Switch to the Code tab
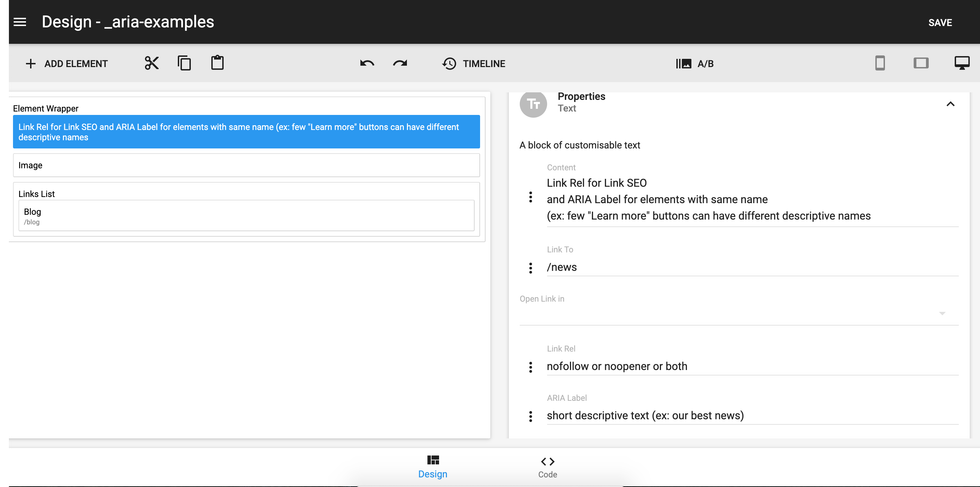 pyautogui.click(x=547, y=466)
